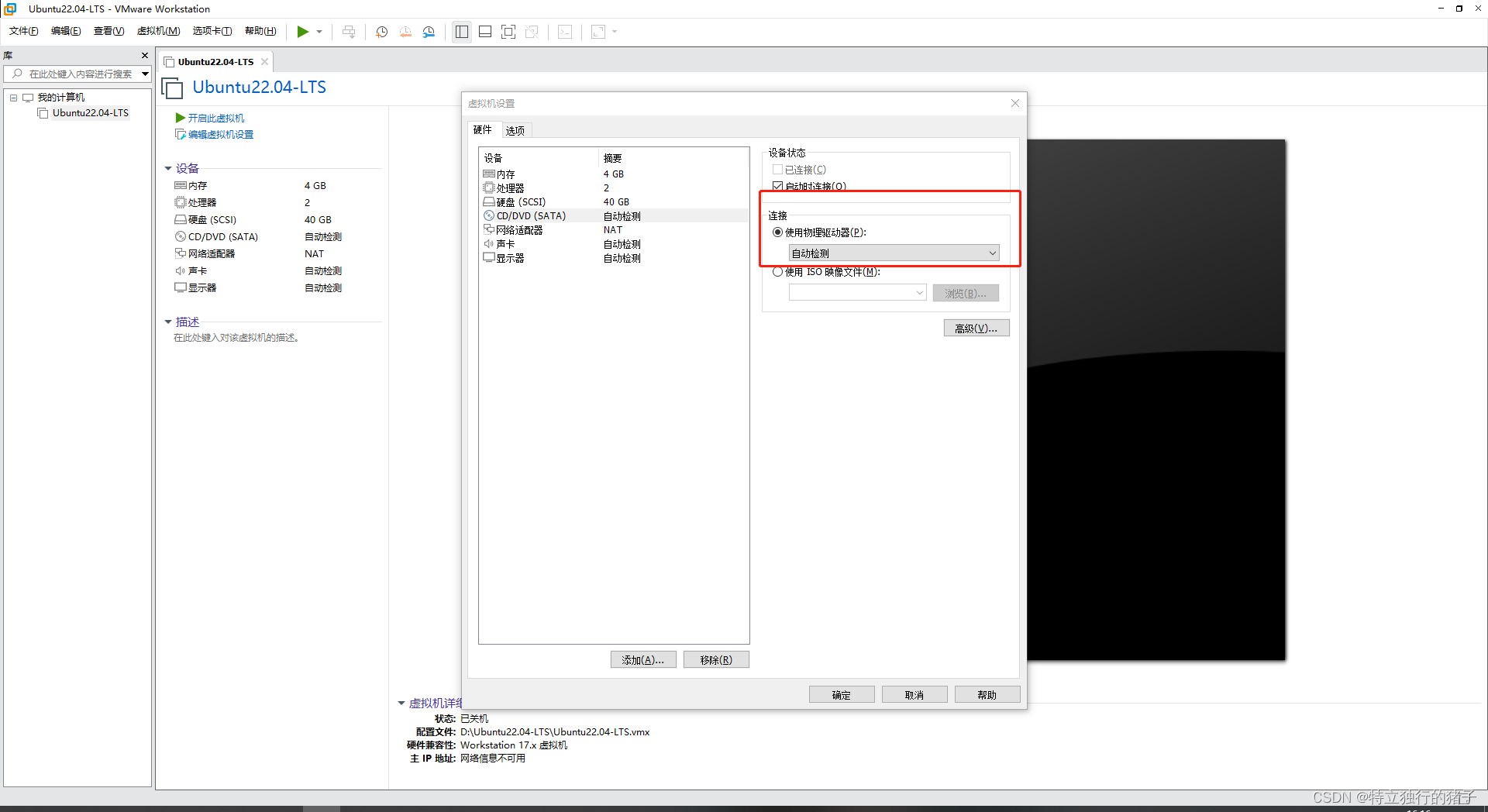Click the revert to snapshot icon
This screenshot has width=1488, height=812.
(405, 32)
